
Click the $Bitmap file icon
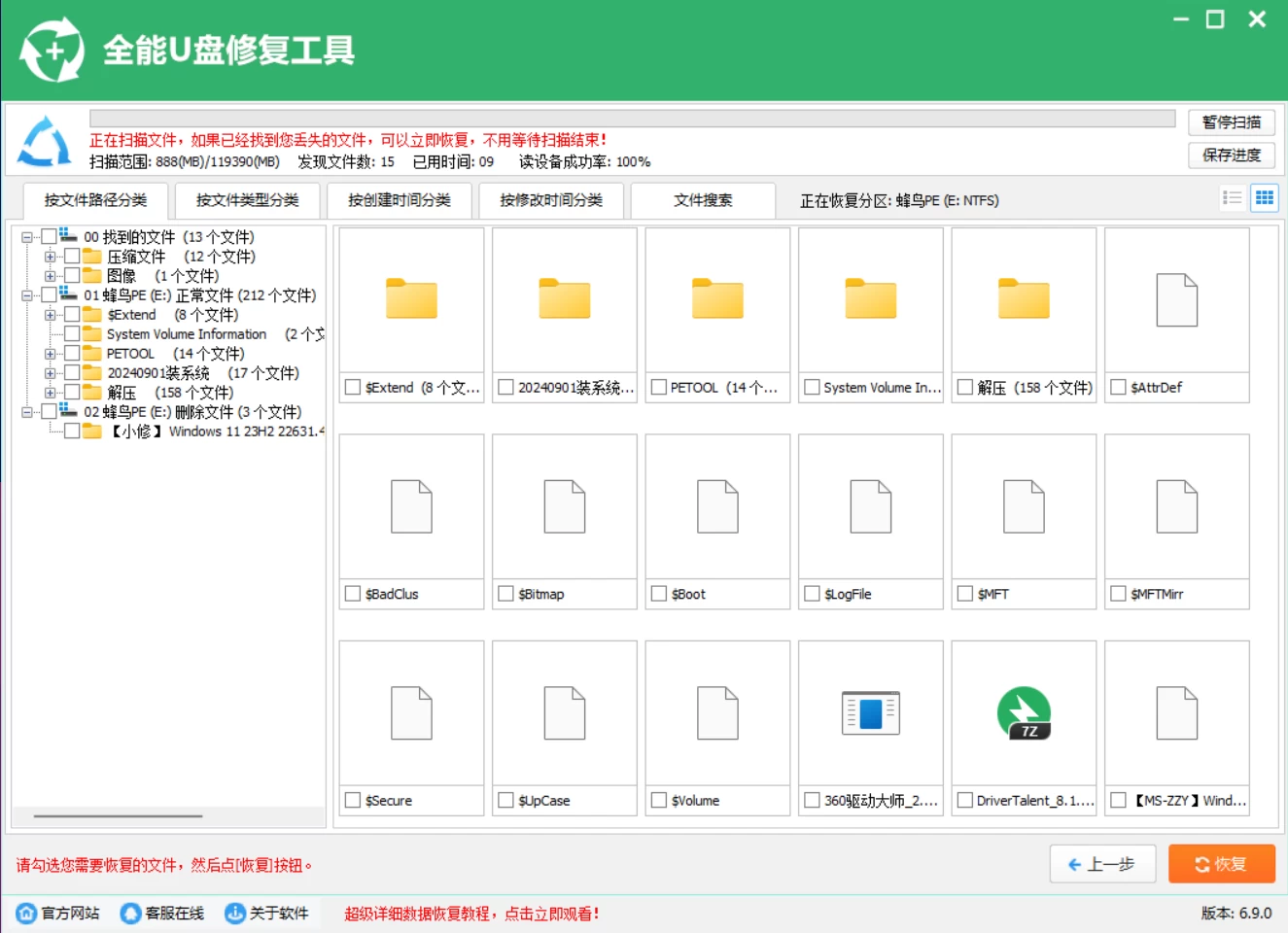click(x=565, y=506)
